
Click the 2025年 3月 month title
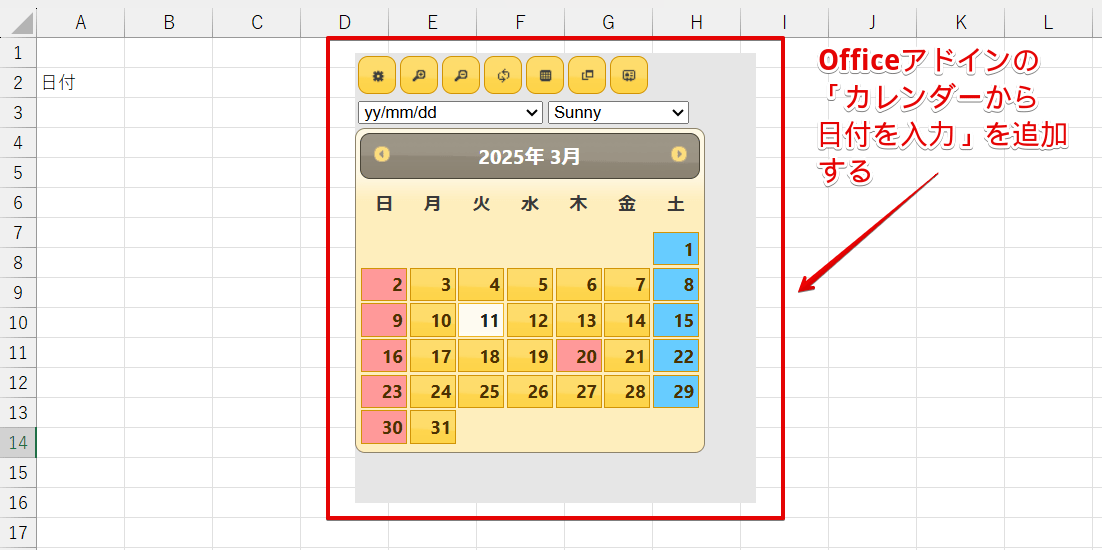(x=529, y=156)
